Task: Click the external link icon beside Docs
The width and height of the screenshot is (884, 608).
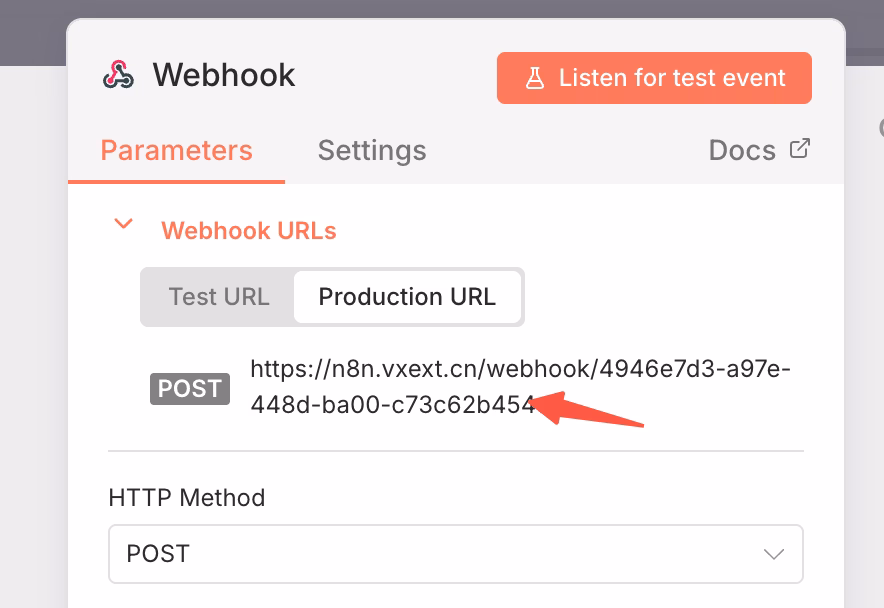Action: pyautogui.click(x=799, y=149)
